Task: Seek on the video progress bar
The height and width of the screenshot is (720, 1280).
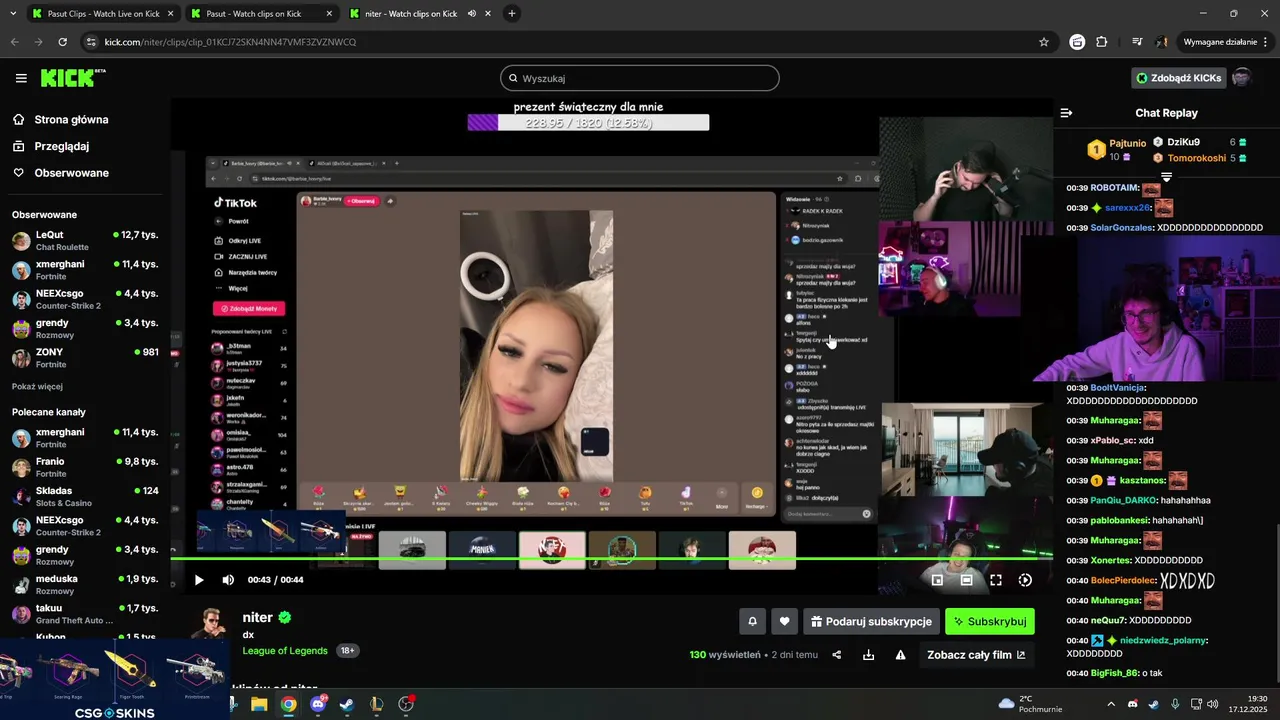Action: [610, 559]
